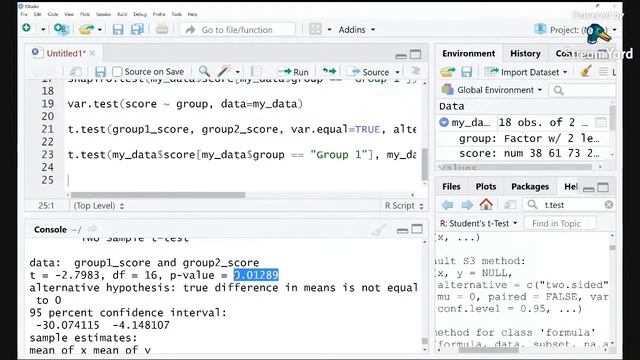Open the Addins dropdown
The height and width of the screenshot is (360, 640).
click(x=356, y=30)
